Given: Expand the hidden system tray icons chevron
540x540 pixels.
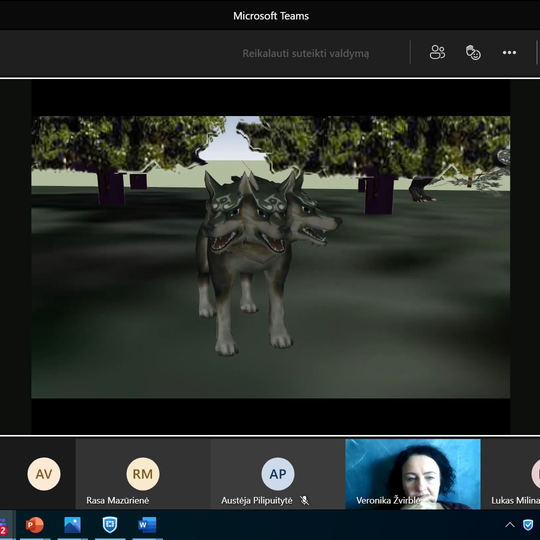Looking at the screenshot, I should pos(510,525).
